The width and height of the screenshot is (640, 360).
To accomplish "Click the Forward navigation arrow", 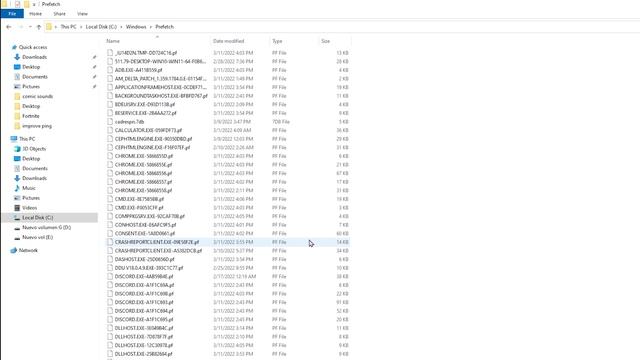I will tap(21, 27).
